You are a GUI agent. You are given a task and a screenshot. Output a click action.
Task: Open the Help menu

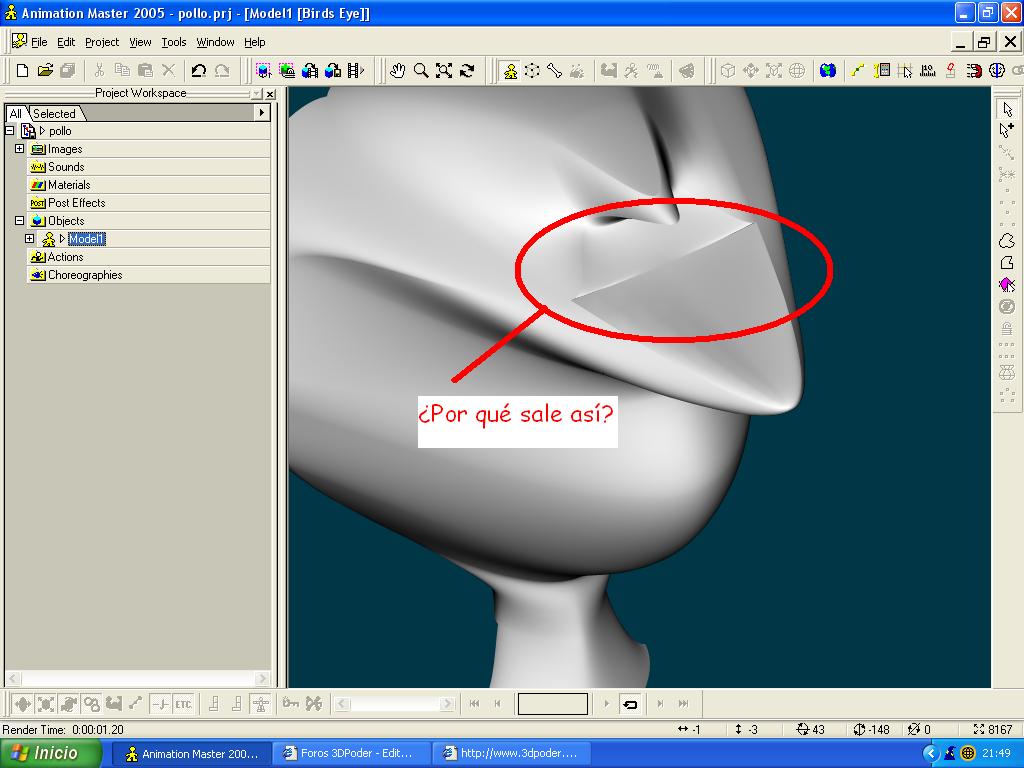[255, 42]
